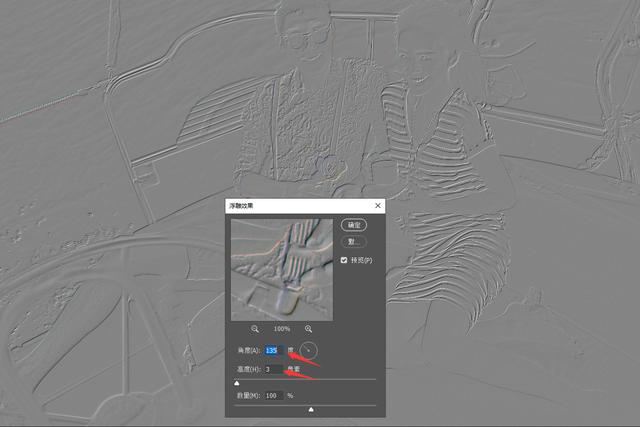Click the 数量(M) amount input field showing 100

pyautogui.click(x=274, y=396)
